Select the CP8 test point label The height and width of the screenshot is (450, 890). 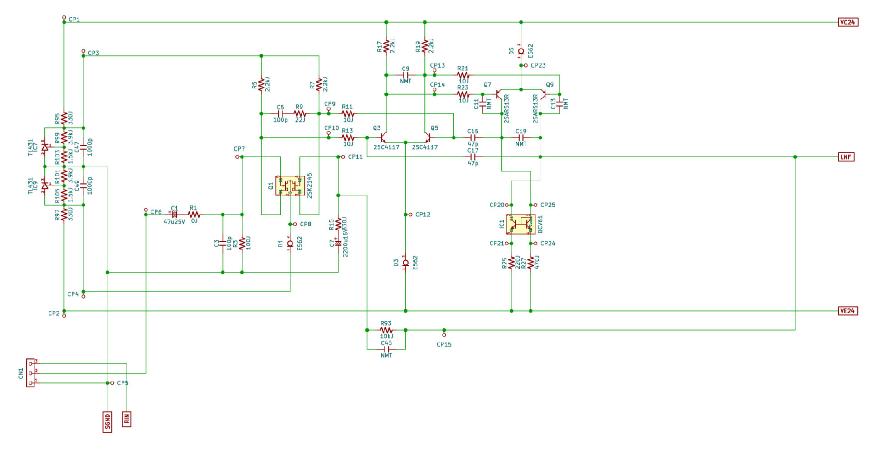pos(305,224)
